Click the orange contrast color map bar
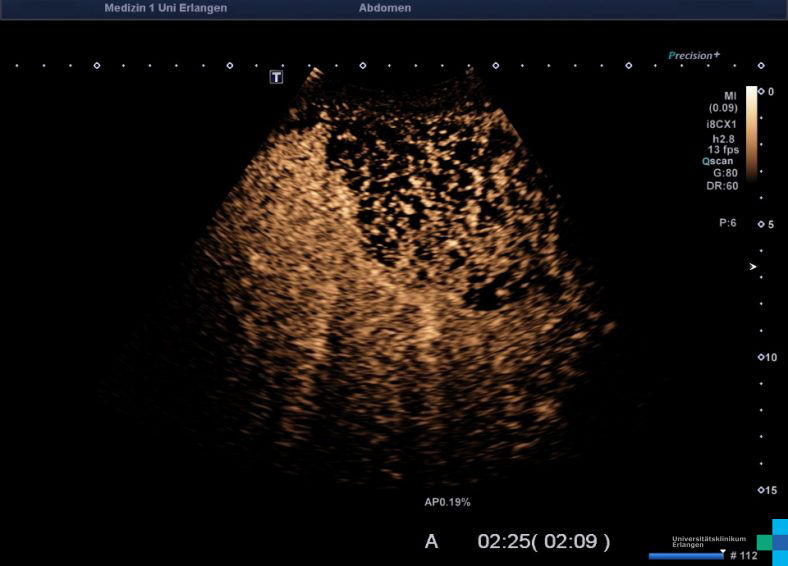The width and height of the screenshot is (788, 566). click(751, 130)
